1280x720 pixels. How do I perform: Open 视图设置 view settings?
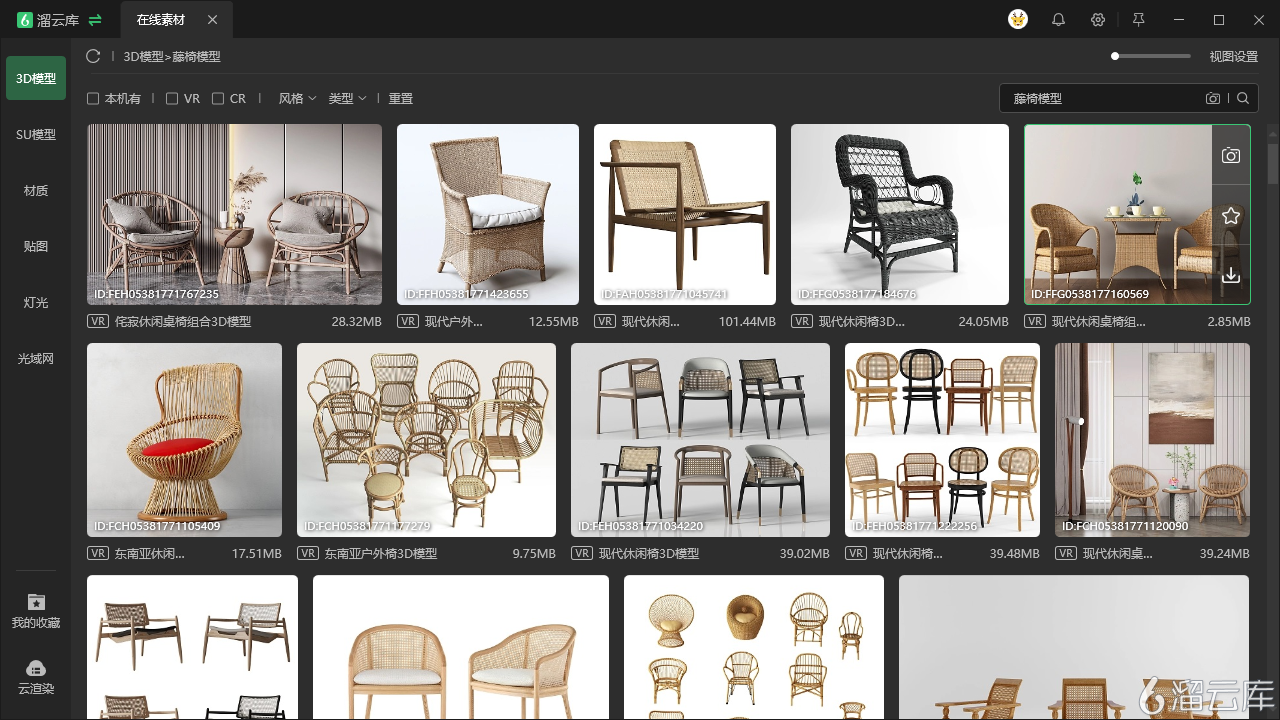(x=1234, y=57)
